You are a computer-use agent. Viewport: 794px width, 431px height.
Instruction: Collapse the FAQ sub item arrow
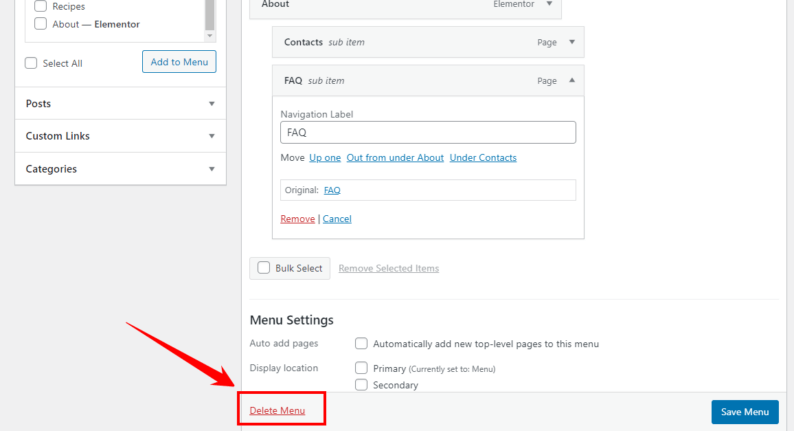(572, 80)
